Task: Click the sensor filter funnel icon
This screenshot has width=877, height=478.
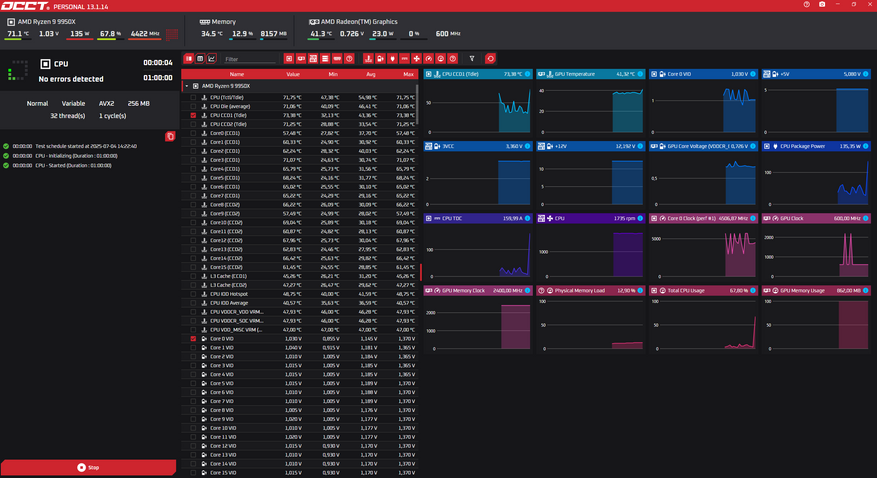Action: [x=474, y=59]
